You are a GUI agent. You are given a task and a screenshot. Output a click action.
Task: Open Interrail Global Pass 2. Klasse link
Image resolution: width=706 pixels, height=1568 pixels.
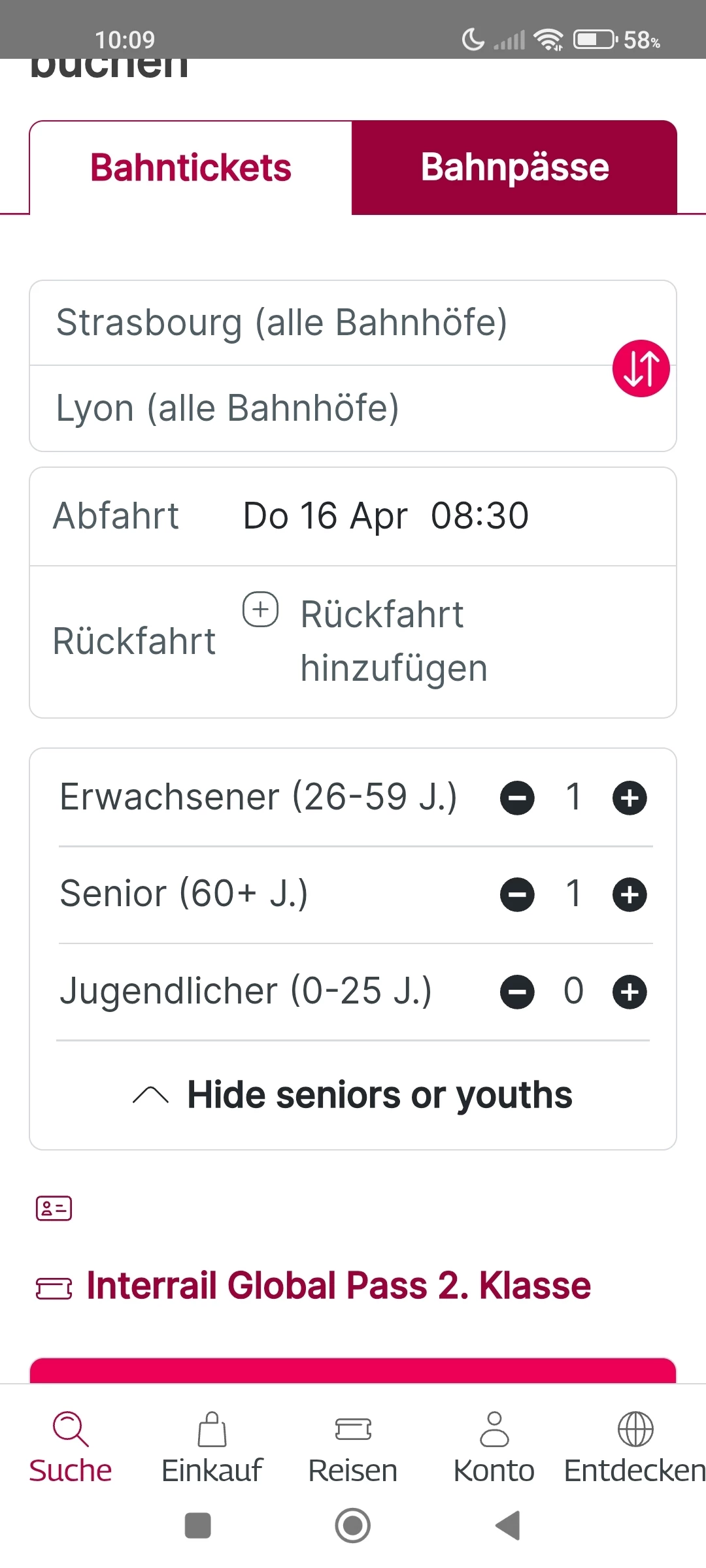[x=339, y=1286]
